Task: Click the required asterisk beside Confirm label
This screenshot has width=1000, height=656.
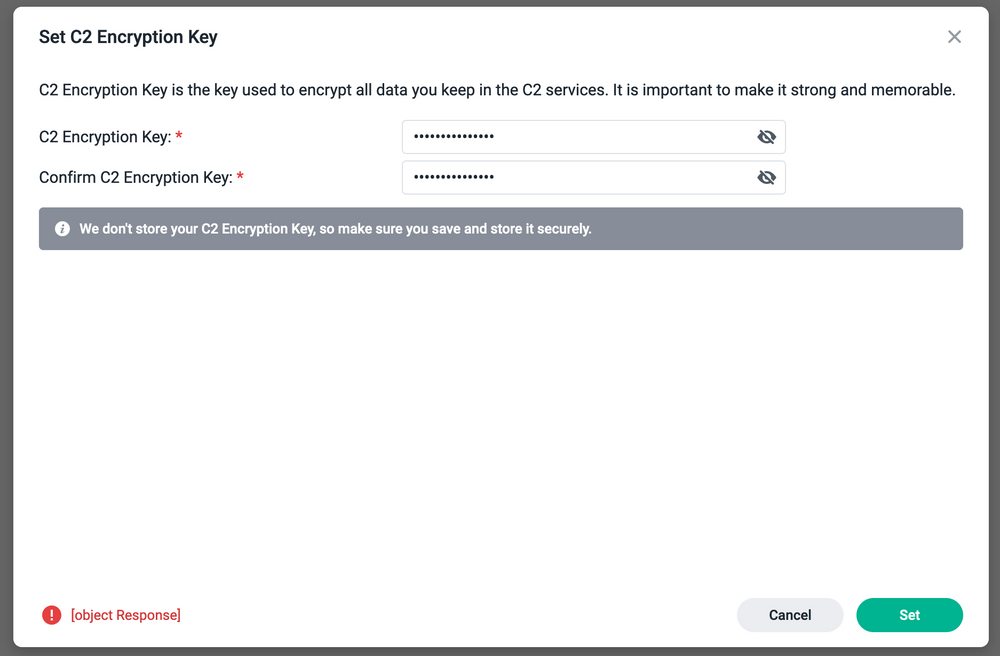Action: tap(240, 177)
